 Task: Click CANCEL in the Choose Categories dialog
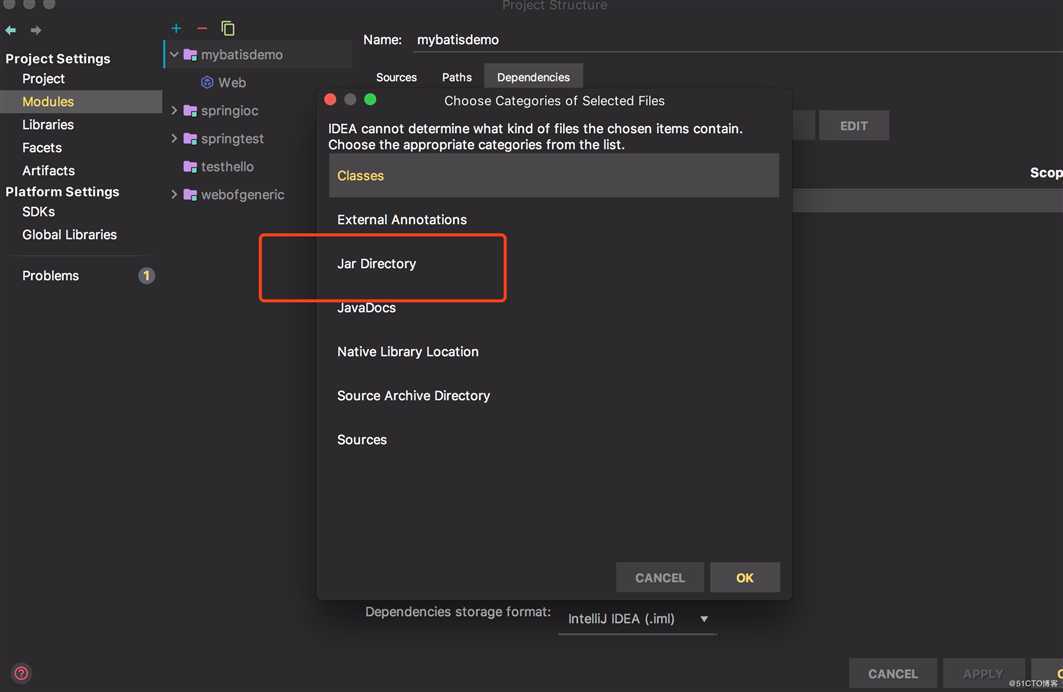[660, 577]
